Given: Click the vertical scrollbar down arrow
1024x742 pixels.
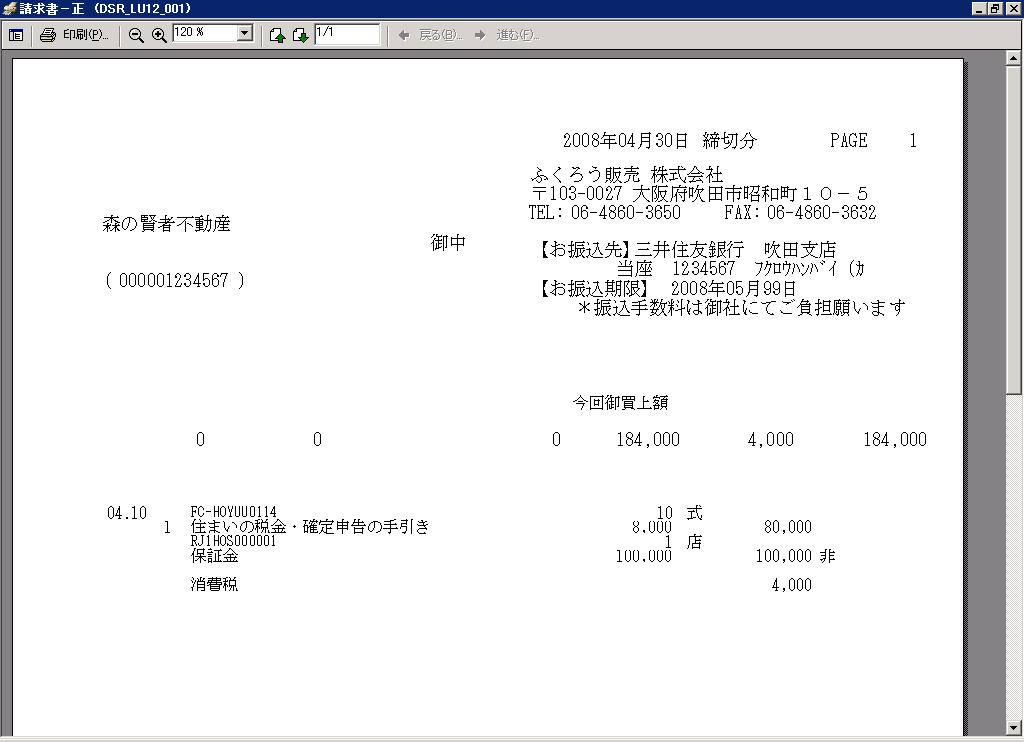Looking at the screenshot, I should tap(1013, 727).
